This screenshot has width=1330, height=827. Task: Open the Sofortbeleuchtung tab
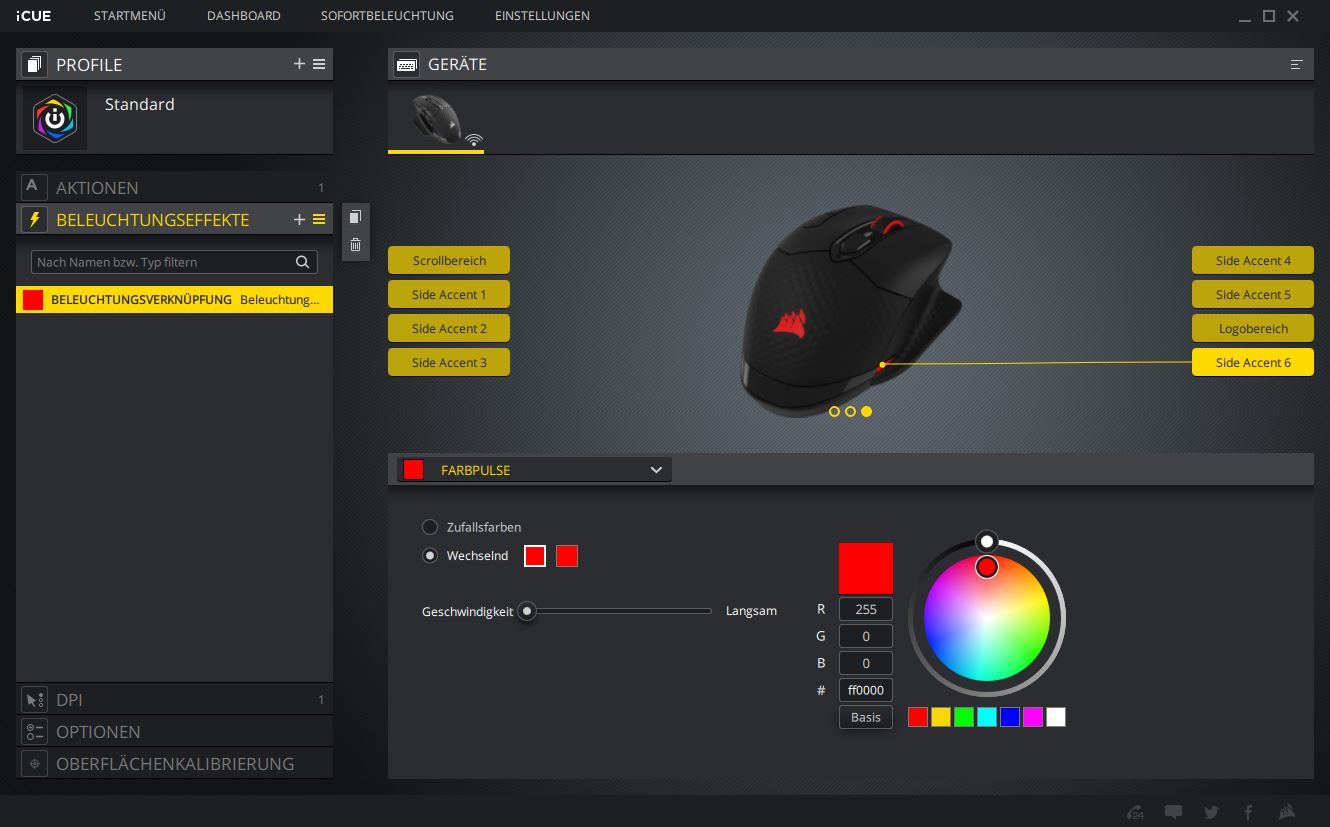point(387,16)
